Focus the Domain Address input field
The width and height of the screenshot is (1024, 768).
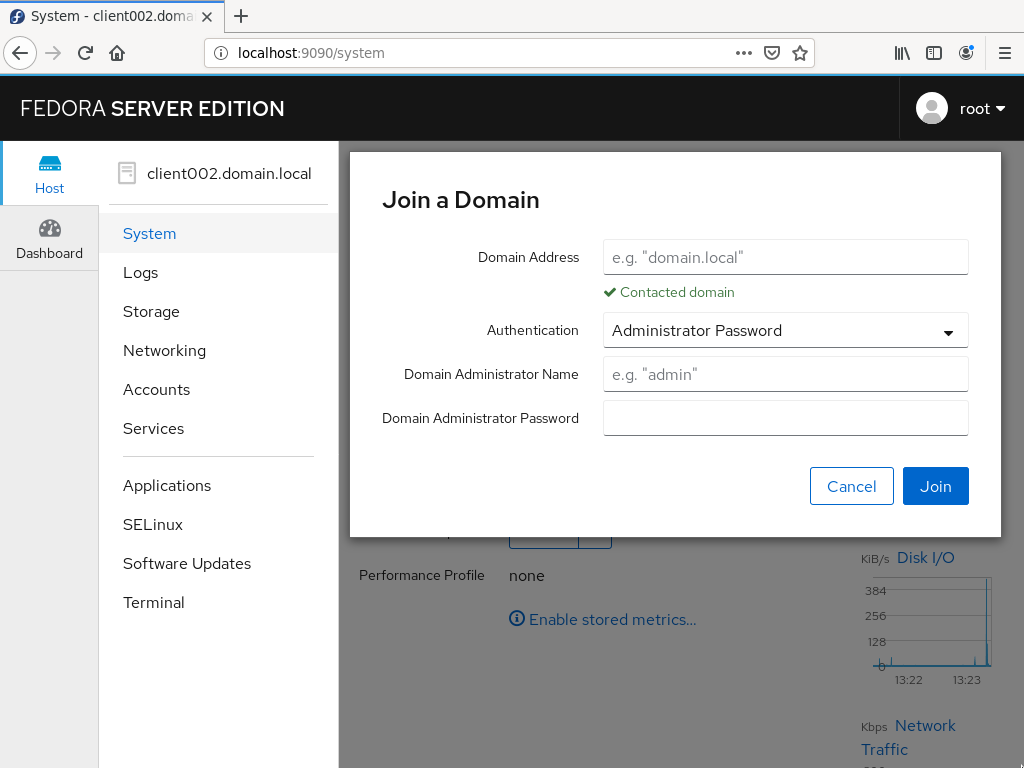[786, 257]
